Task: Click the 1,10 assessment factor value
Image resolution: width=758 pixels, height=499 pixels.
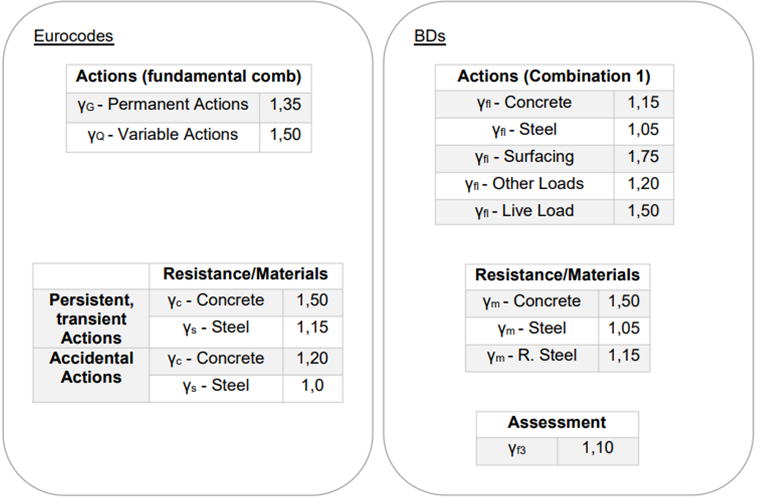Action: [597, 451]
